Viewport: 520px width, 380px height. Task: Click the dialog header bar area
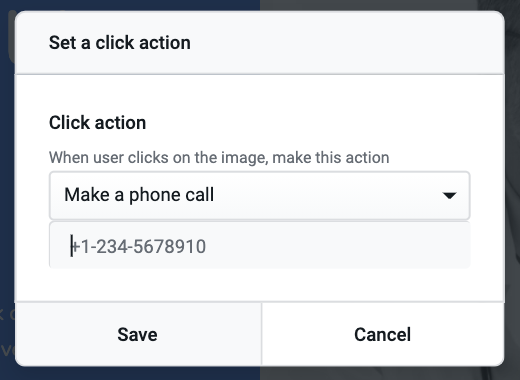(x=260, y=43)
